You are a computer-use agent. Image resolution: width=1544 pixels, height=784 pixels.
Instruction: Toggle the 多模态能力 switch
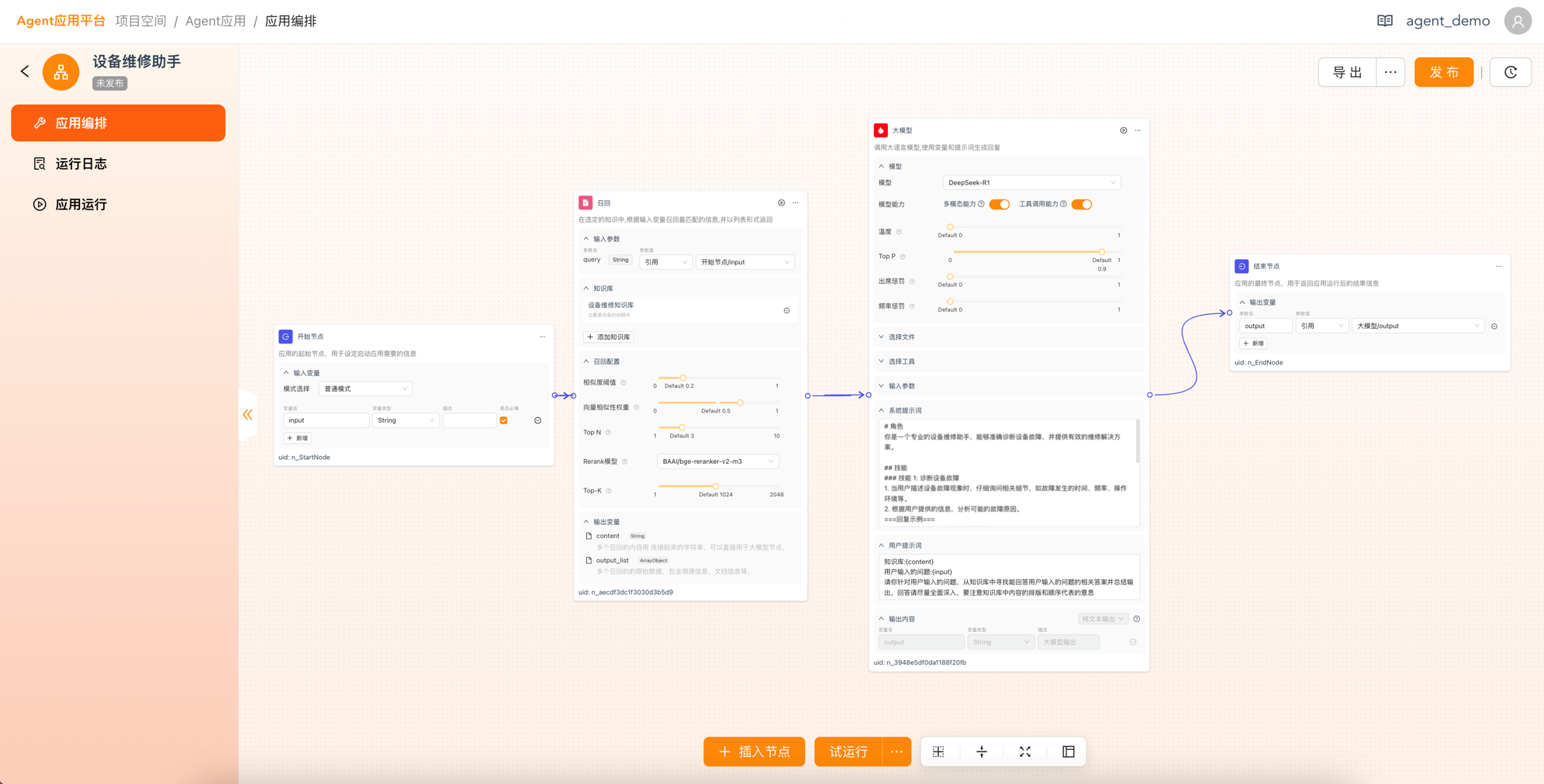pyautogui.click(x=999, y=204)
